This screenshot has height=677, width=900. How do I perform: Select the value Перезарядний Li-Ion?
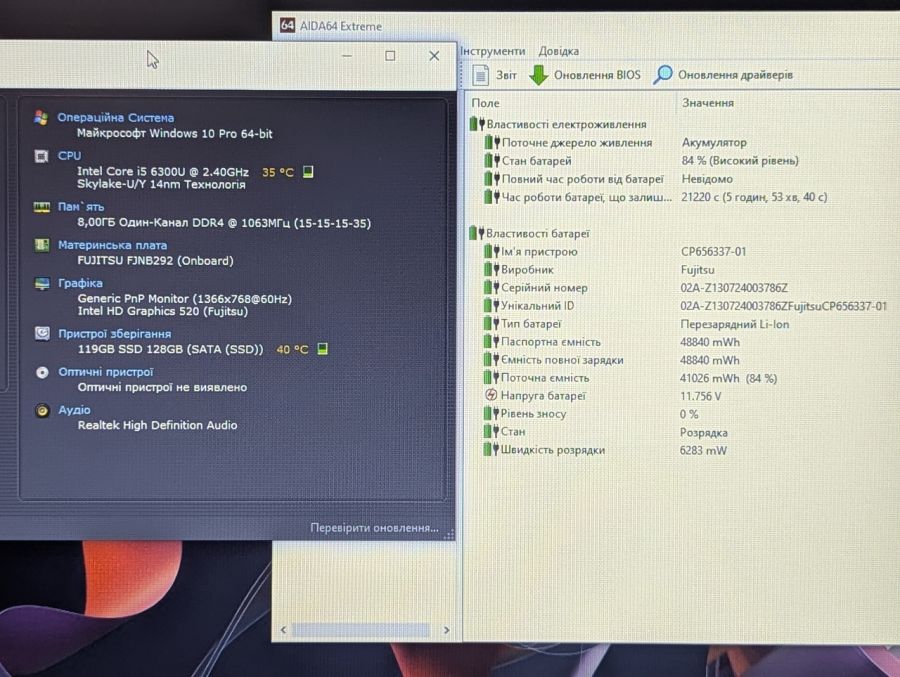(735, 324)
